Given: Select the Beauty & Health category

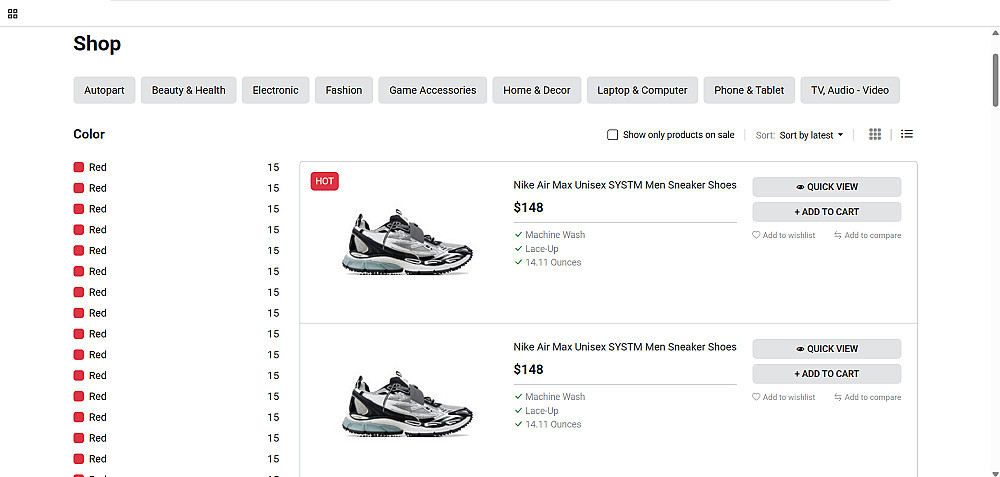Looking at the screenshot, I should (x=188, y=90).
